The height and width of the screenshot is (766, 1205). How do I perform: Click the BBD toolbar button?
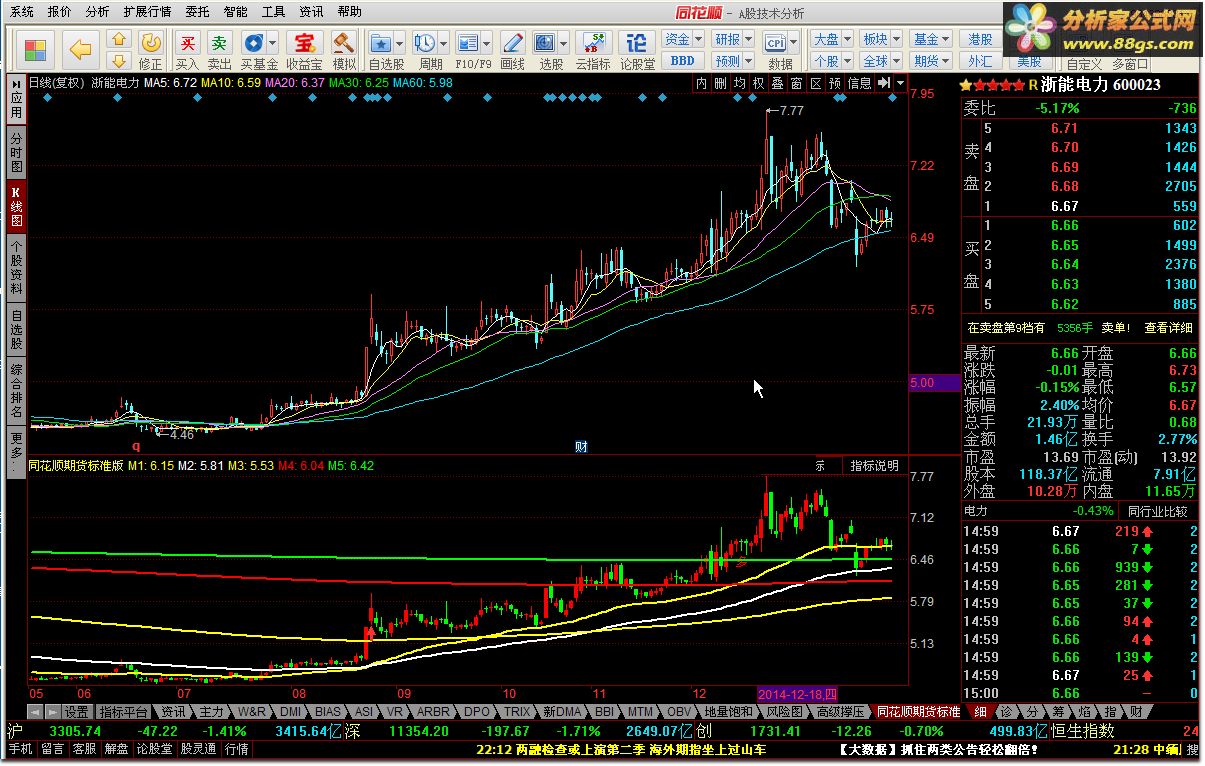pos(682,60)
